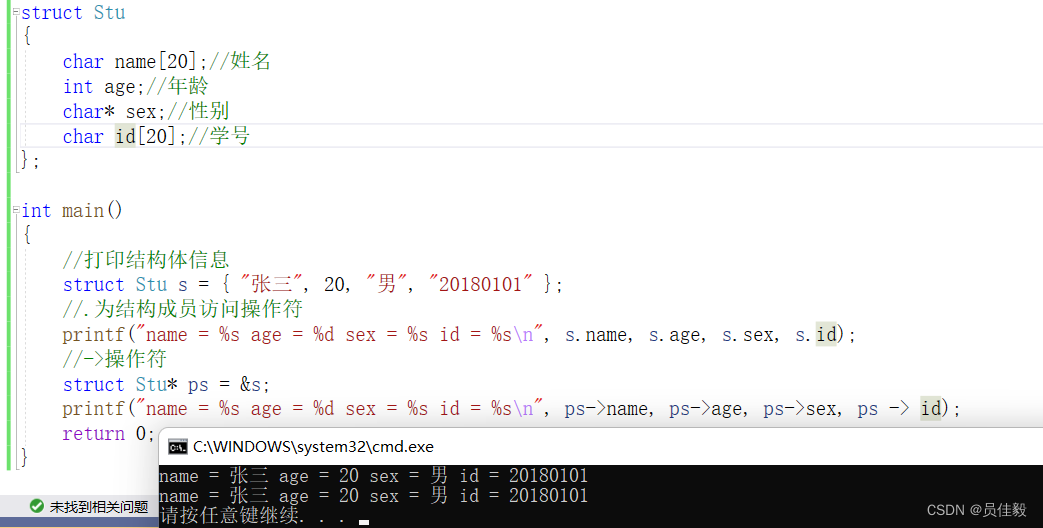This screenshot has width=1043, height=528.
Task: Click the cmd.exe window title text
Action: 313,447
